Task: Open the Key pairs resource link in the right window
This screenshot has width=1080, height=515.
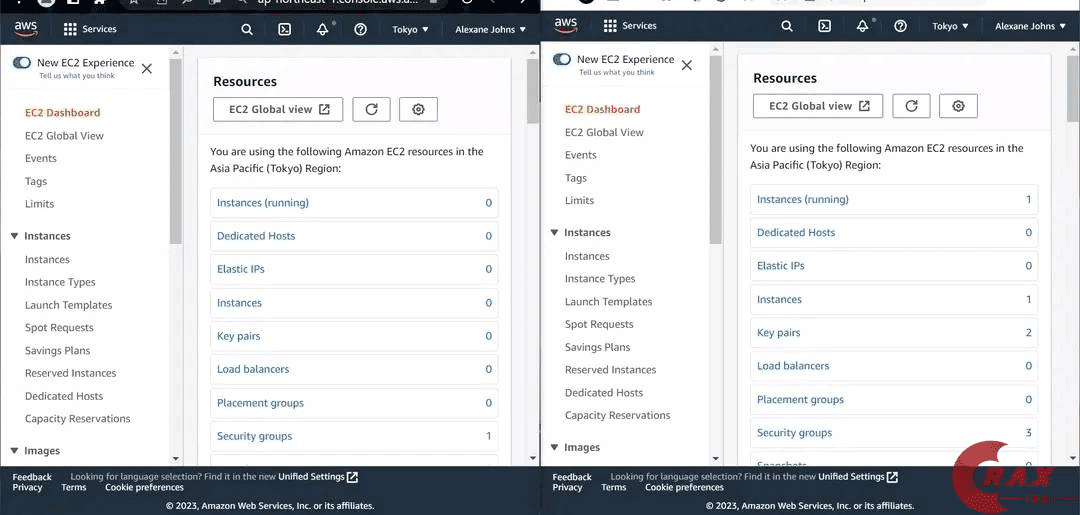Action: 779,333
